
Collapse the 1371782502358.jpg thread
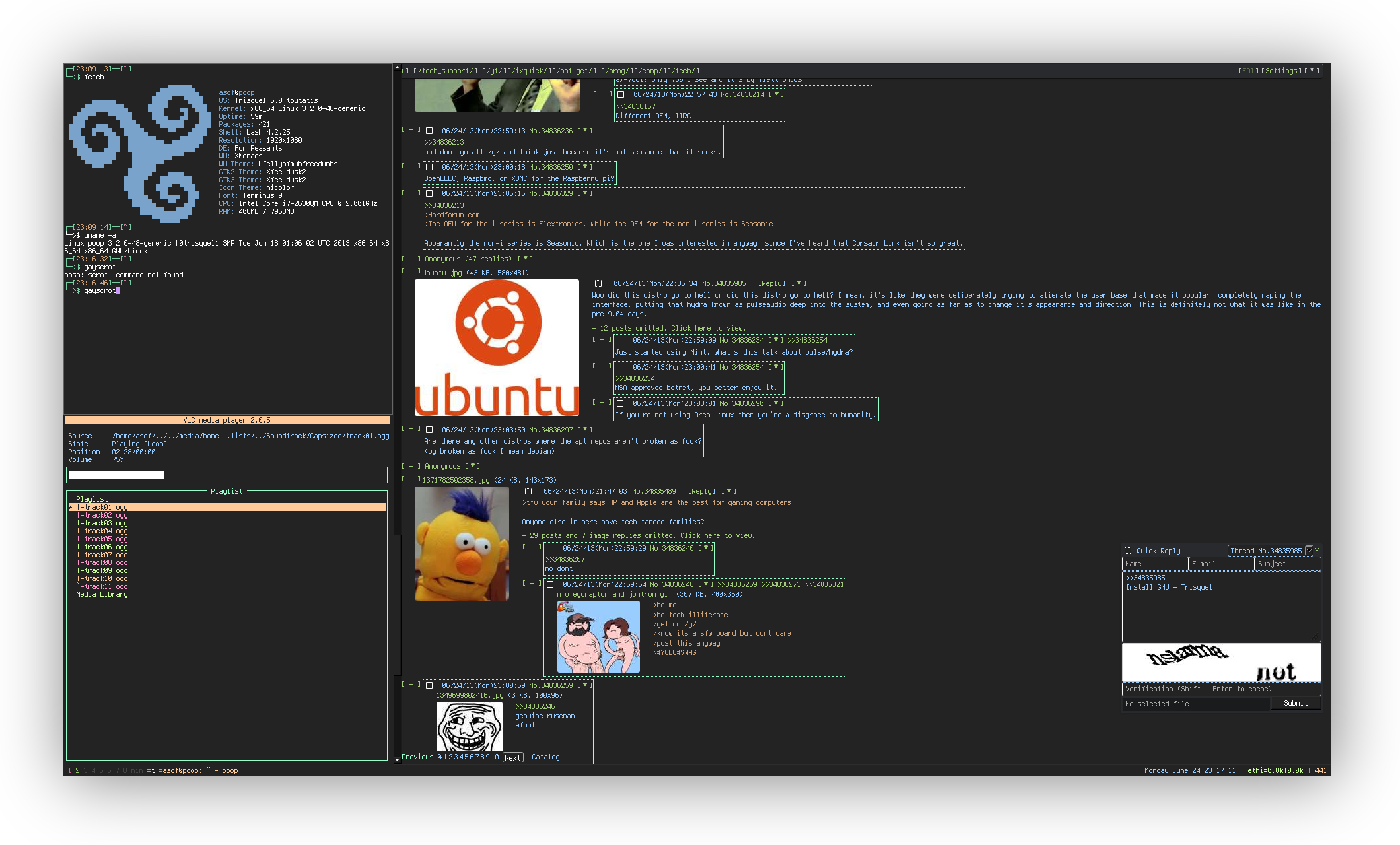click(411, 479)
